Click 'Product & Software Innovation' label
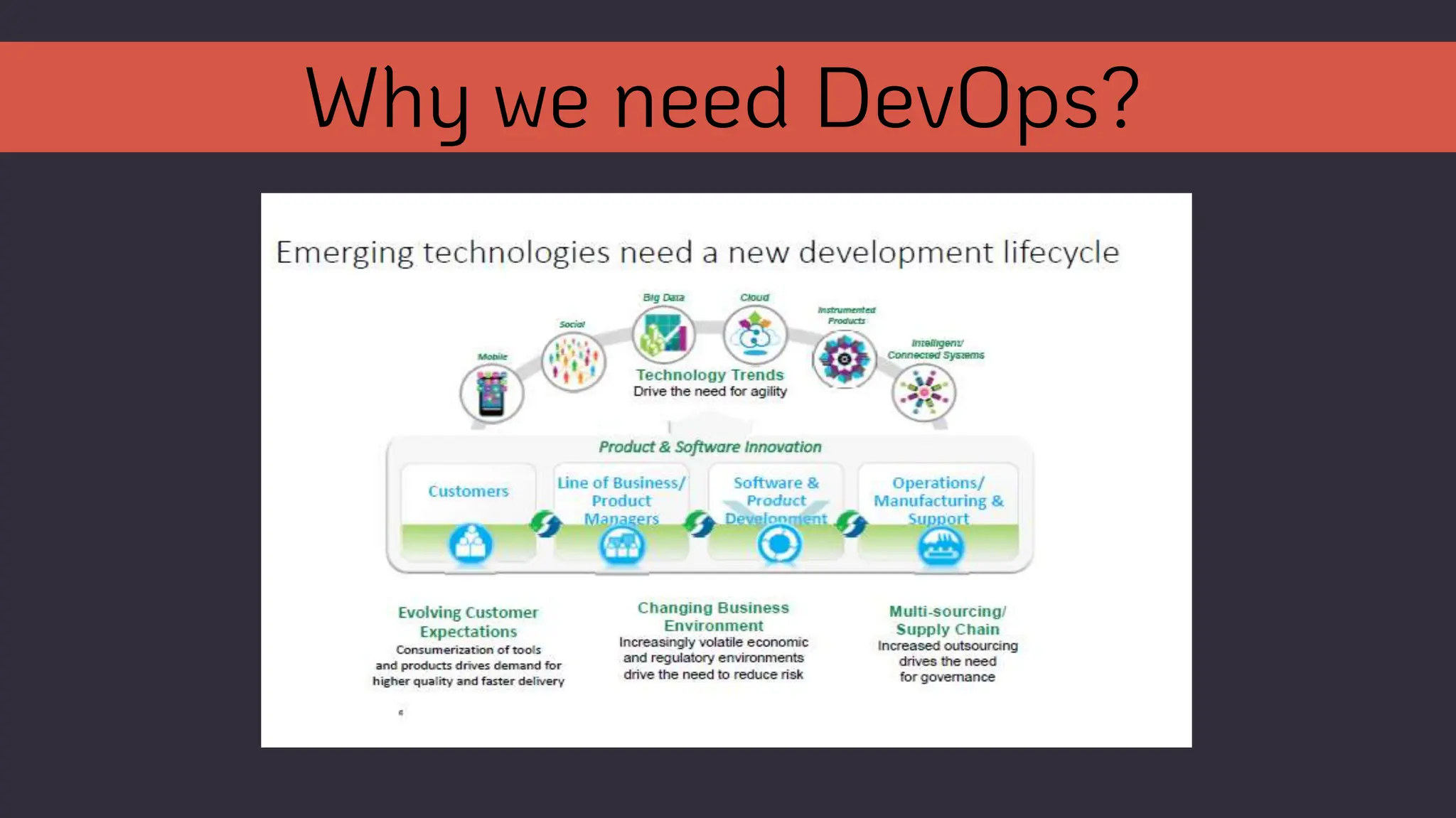 [x=710, y=447]
